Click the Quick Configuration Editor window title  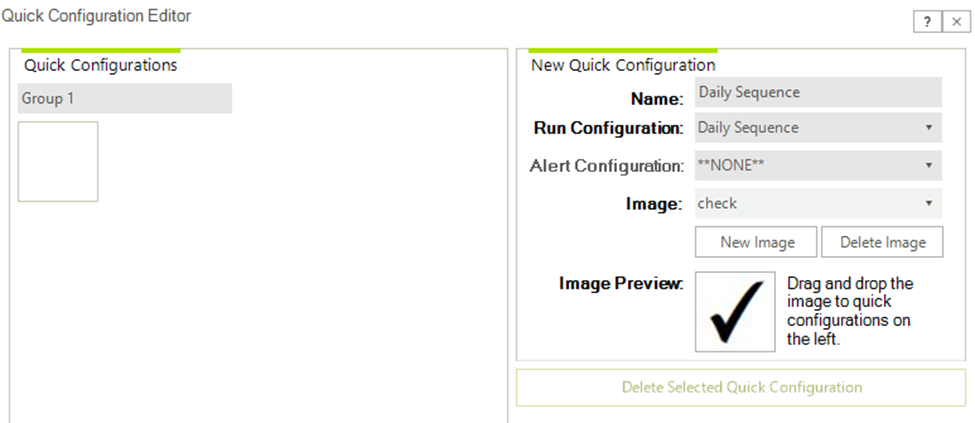[x=96, y=15]
